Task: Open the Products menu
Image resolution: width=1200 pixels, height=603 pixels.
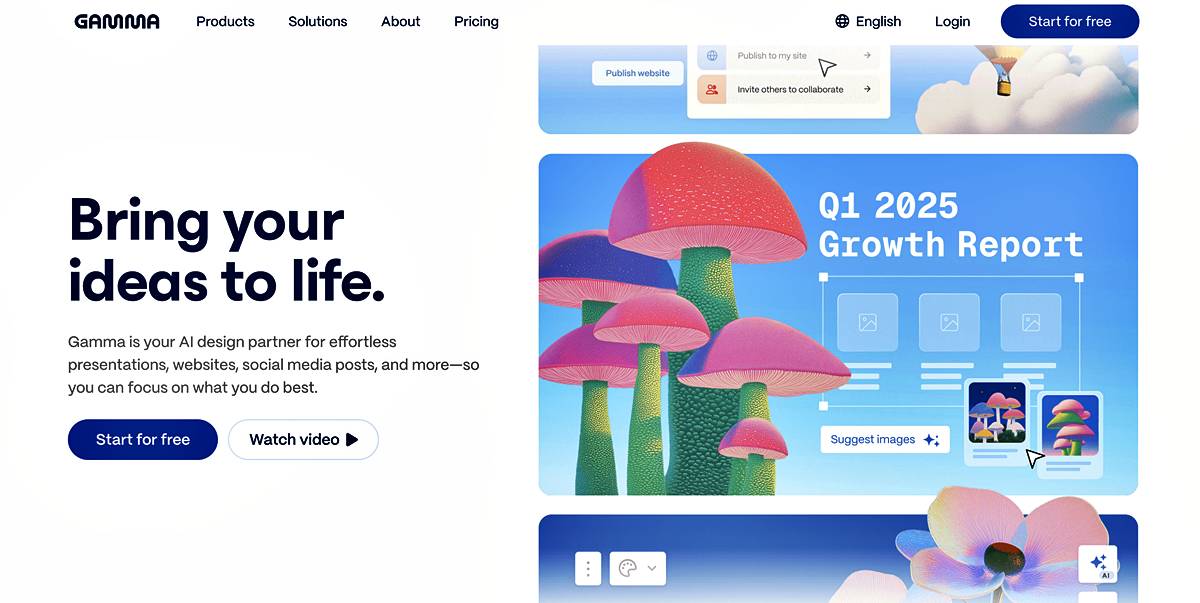Action: [x=225, y=21]
